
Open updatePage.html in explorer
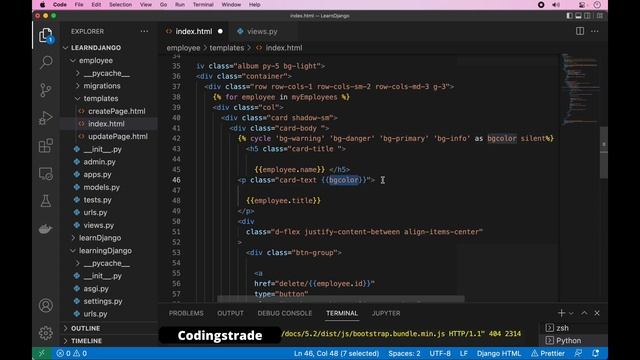click(118, 137)
